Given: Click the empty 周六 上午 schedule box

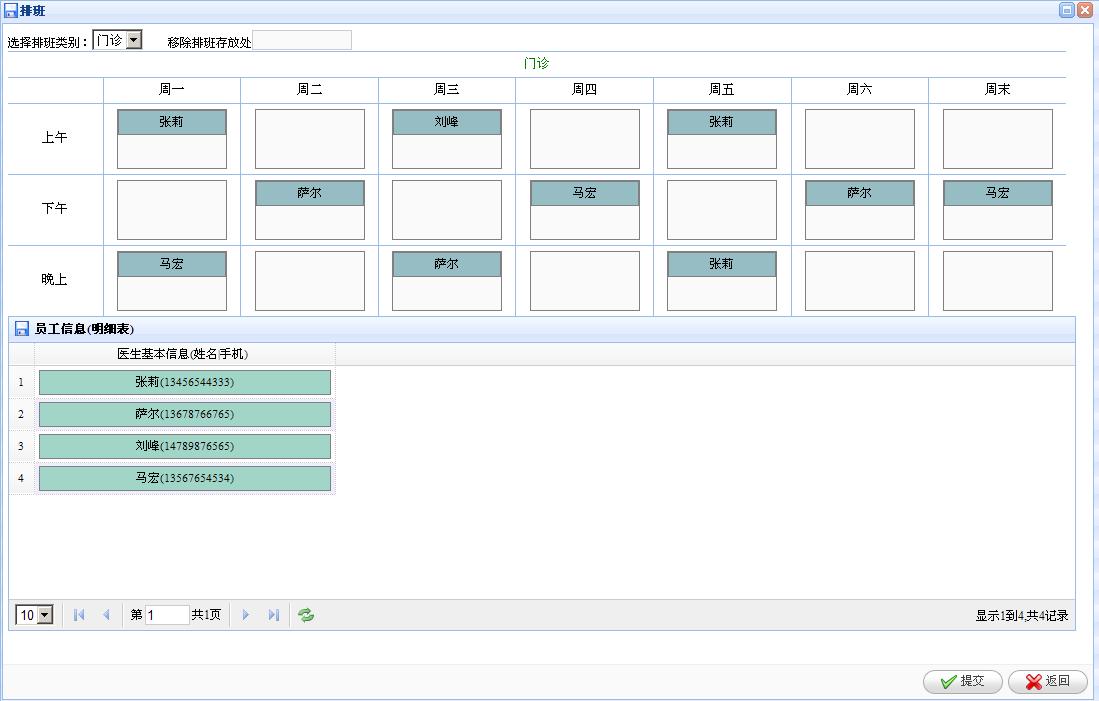Looking at the screenshot, I should 859,139.
